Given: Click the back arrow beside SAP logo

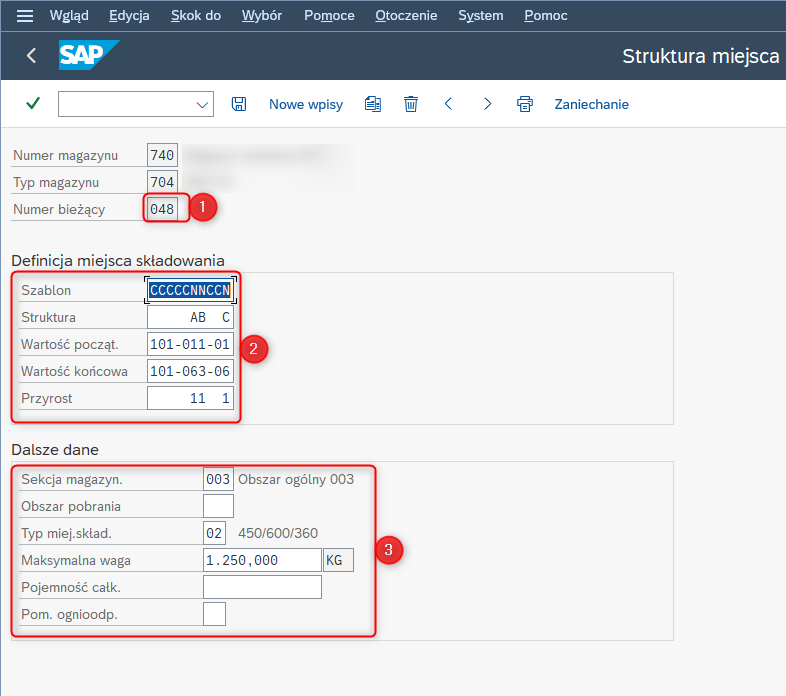Looking at the screenshot, I should (31, 56).
